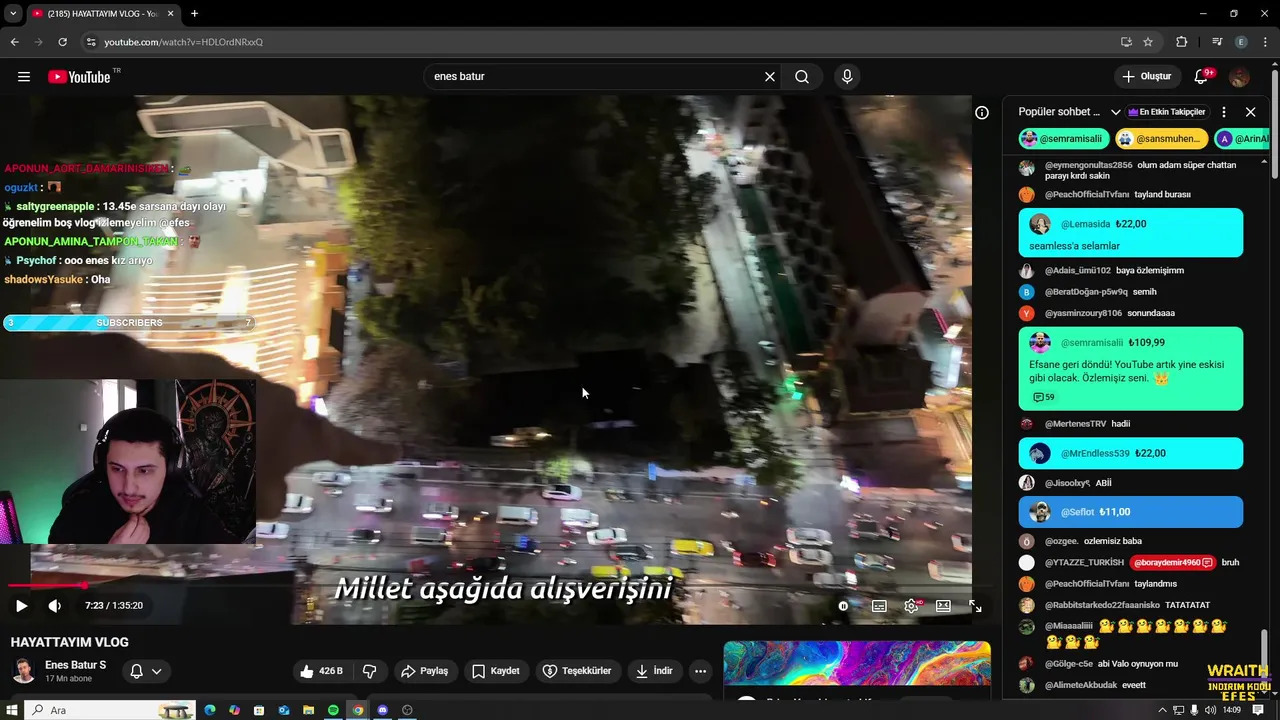Open @MrEndless539 ₺22,00 super chat
Viewport: 1280px width, 720px height.
click(1130, 453)
